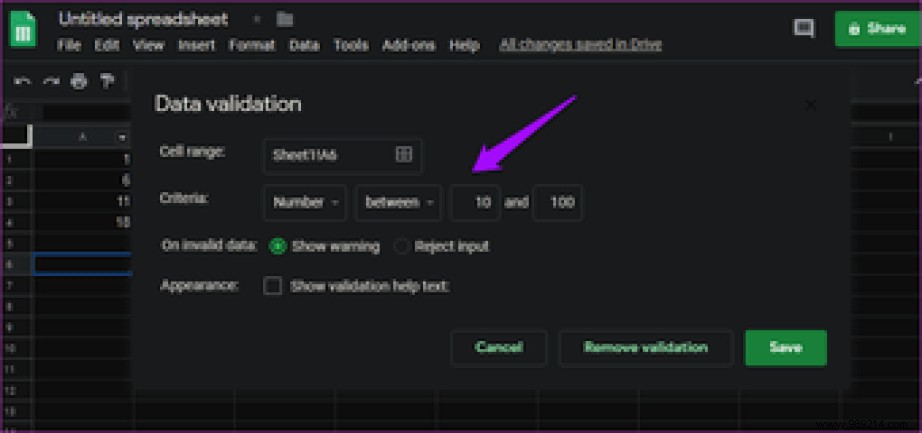Click the Share button
This screenshot has width=922, height=433.
(x=878, y=28)
